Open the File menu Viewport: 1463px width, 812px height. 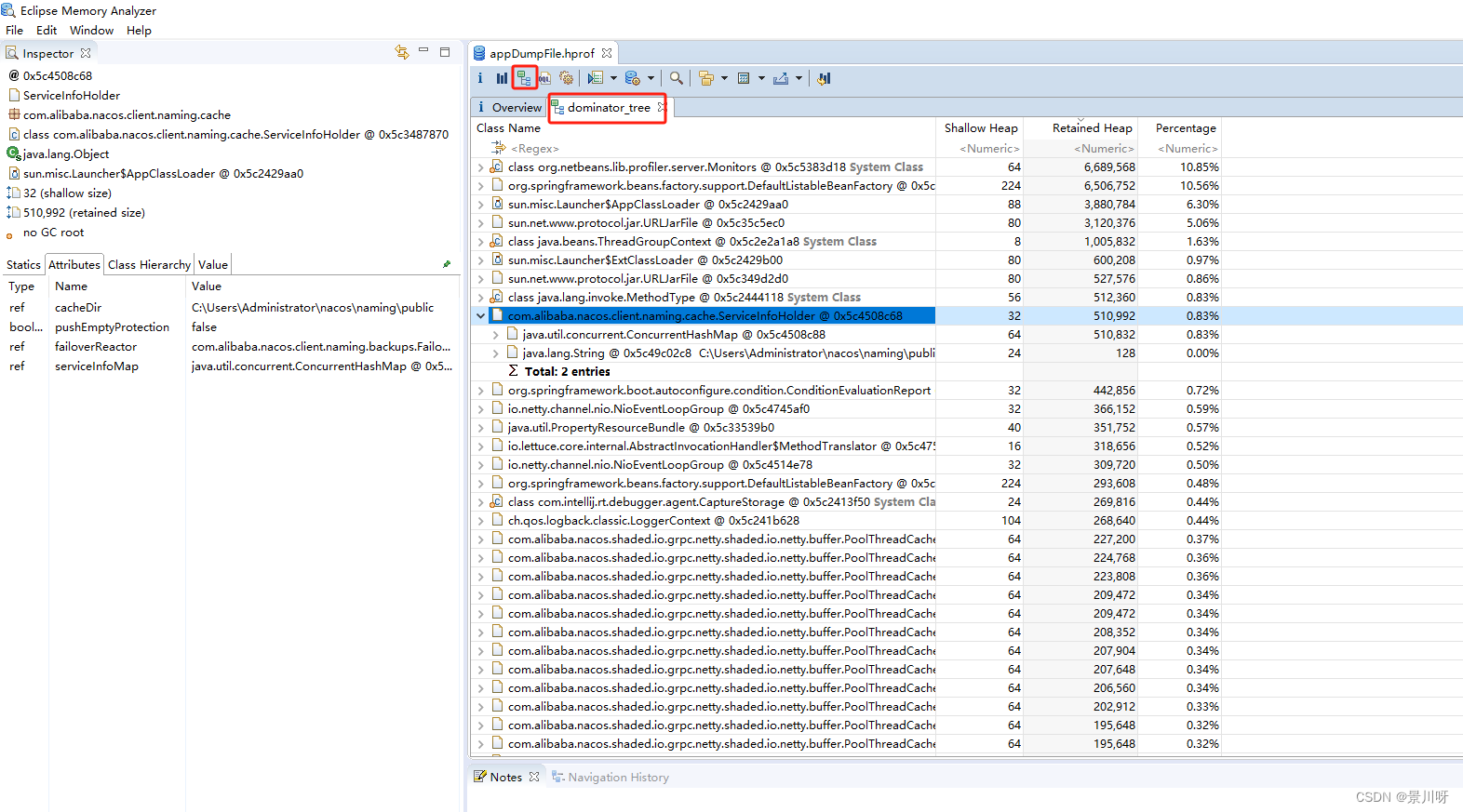[x=14, y=31]
